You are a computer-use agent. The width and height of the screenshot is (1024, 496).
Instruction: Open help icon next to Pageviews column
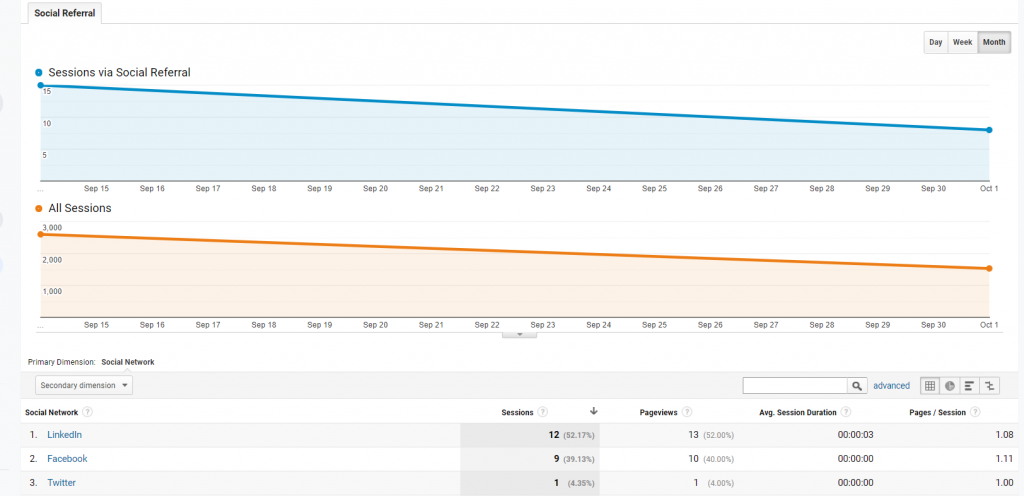tap(688, 412)
